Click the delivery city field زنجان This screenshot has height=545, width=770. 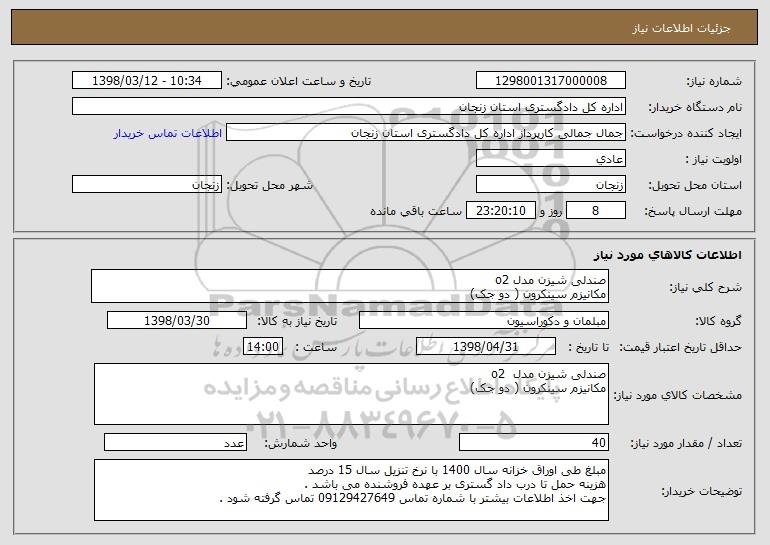(147, 185)
